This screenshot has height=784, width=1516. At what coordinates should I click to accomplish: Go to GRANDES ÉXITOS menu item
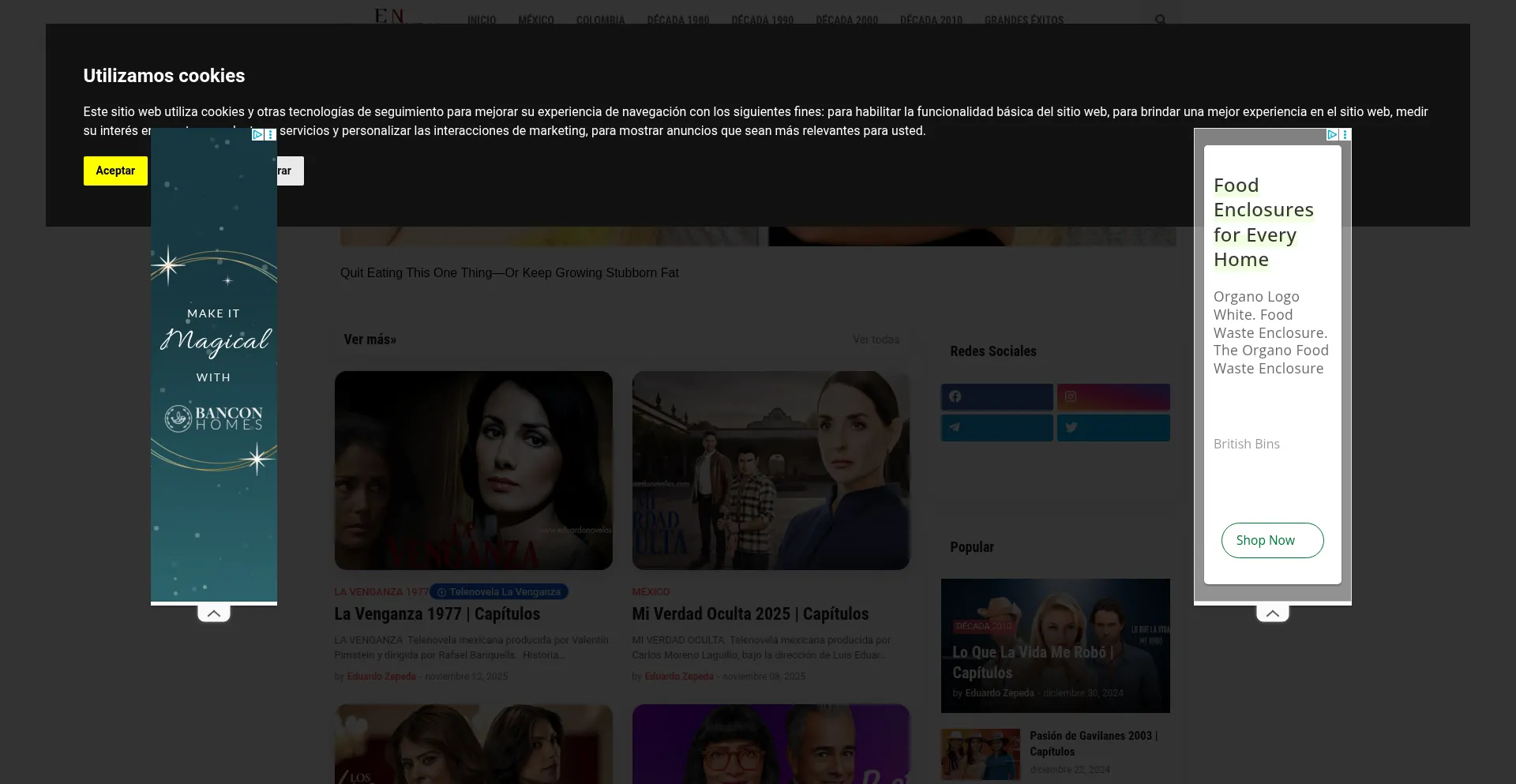pyautogui.click(x=1023, y=20)
